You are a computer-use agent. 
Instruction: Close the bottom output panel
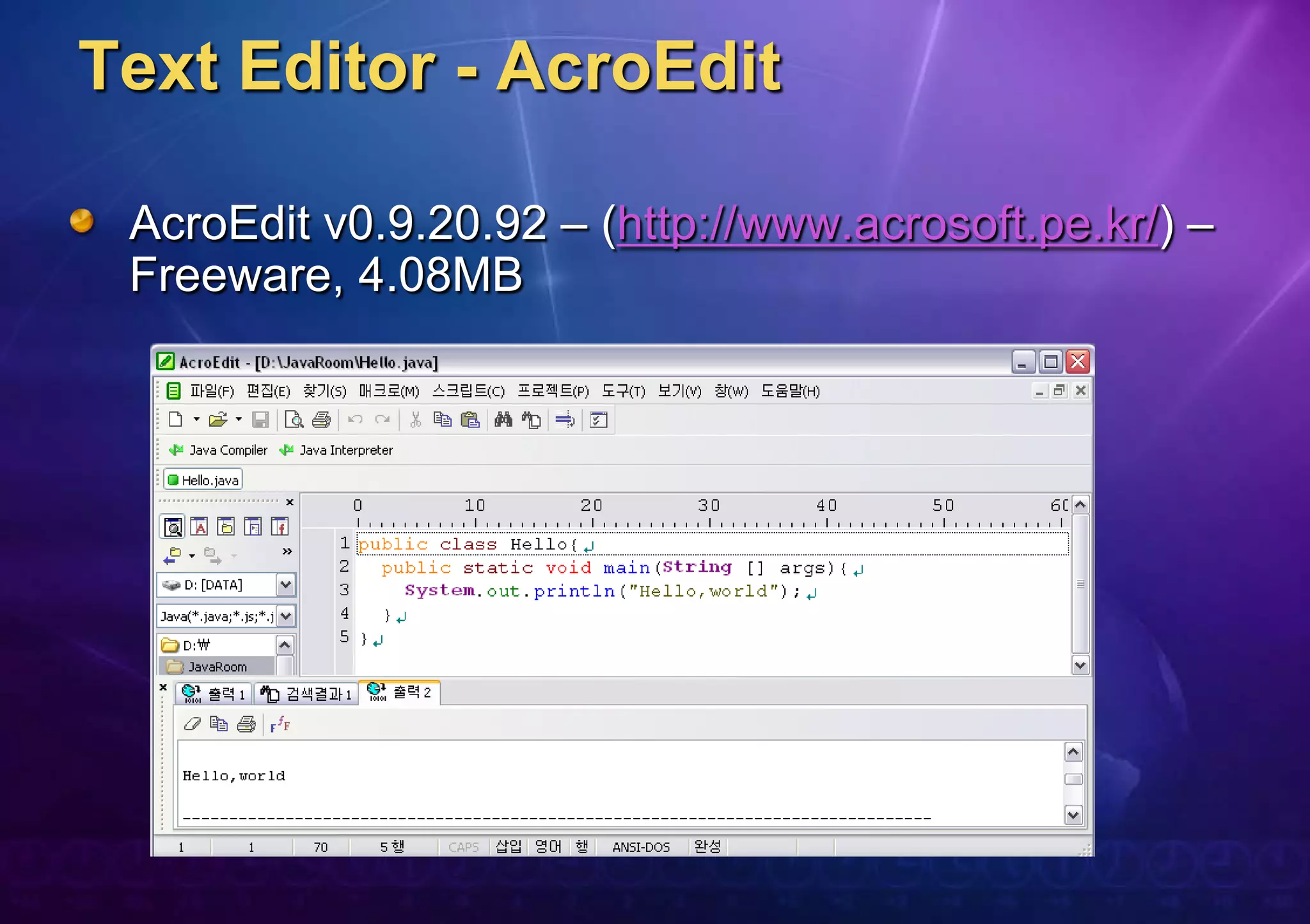click(164, 687)
